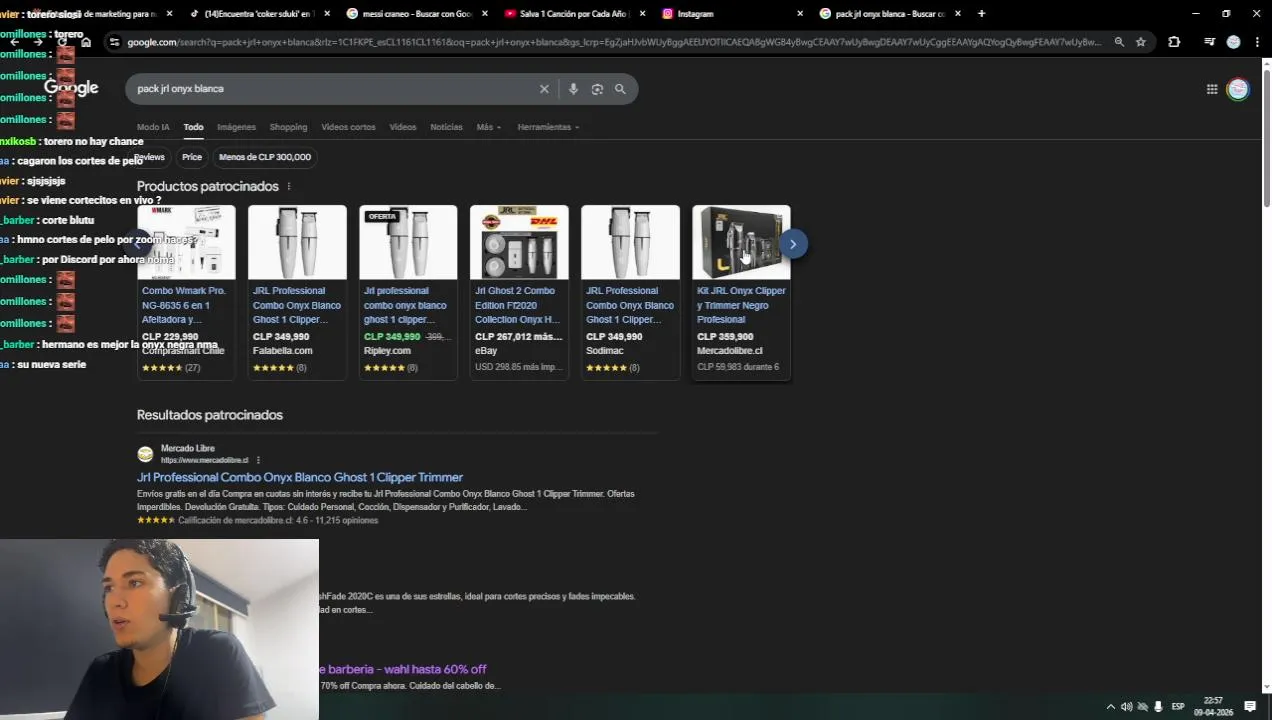Open the clock showing 22:57

tap(1212, 706)
